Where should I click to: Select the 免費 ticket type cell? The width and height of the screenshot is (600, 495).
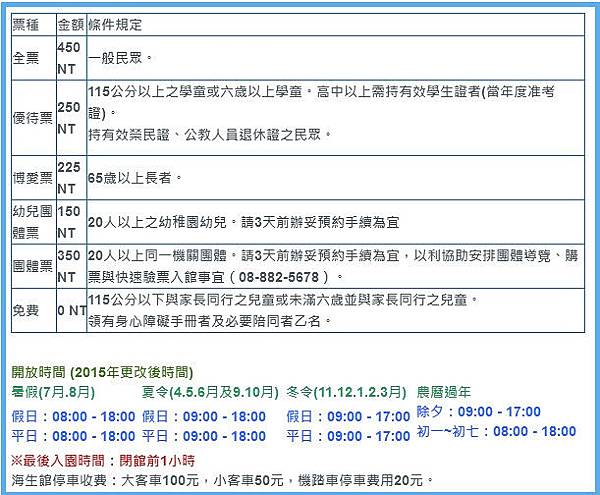[34, 310]
